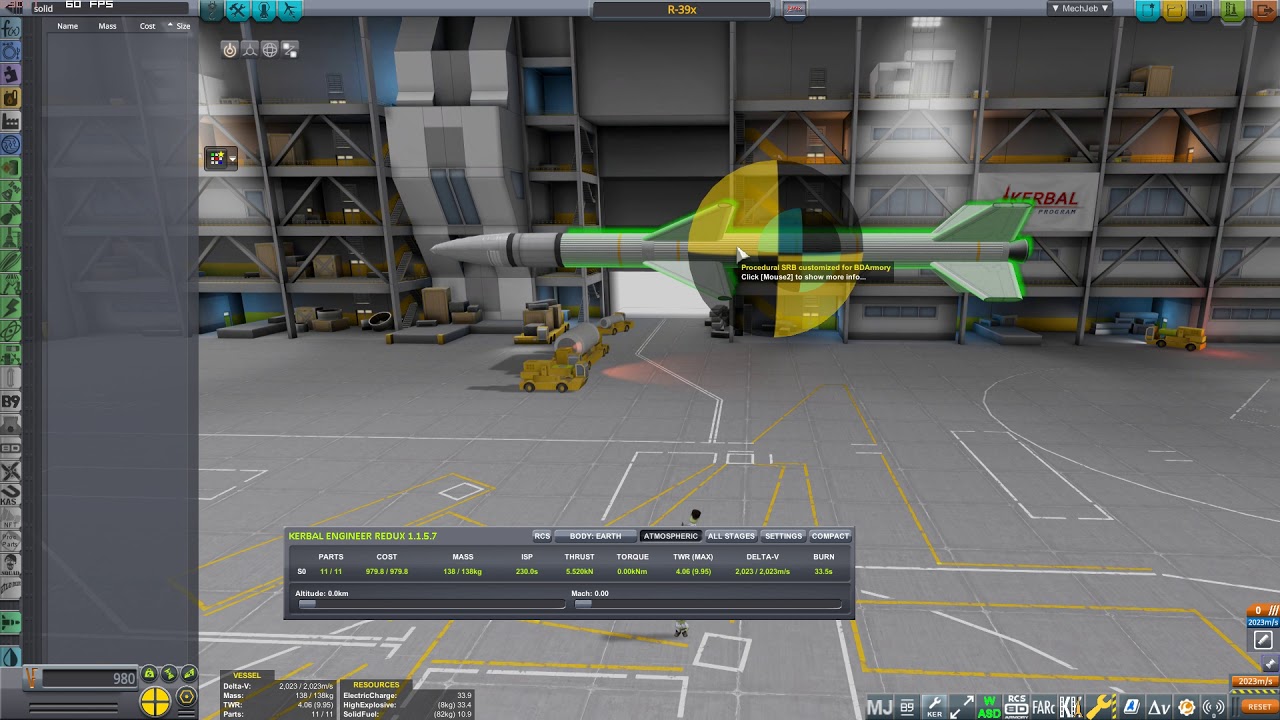Toggle the KER Engineer toolbar button
Screen dimensions: 1280x720
click(934, 707)
